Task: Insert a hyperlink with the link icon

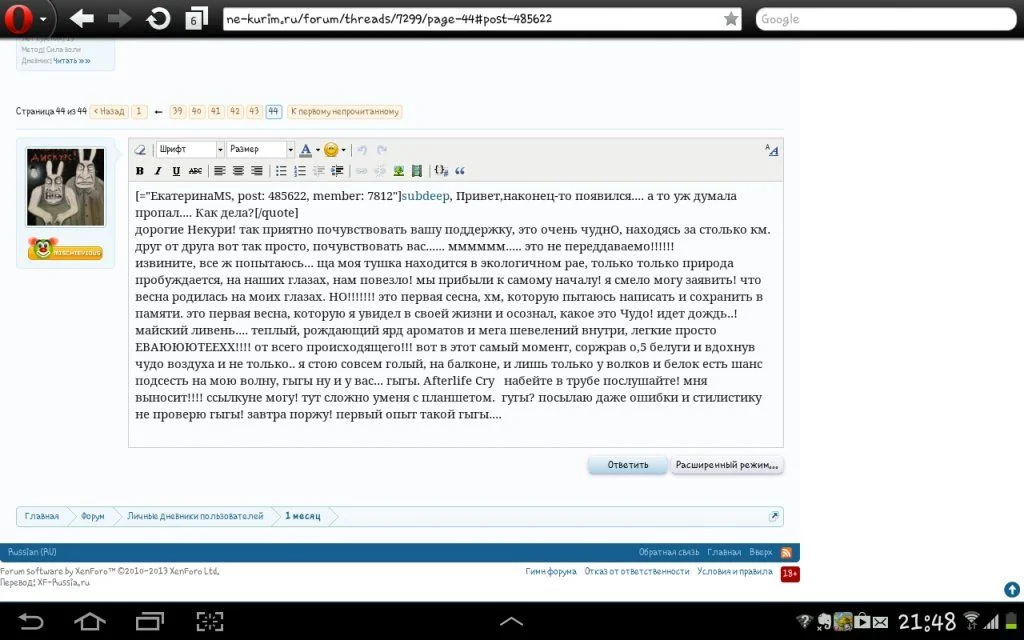Action: coord(361,171)
